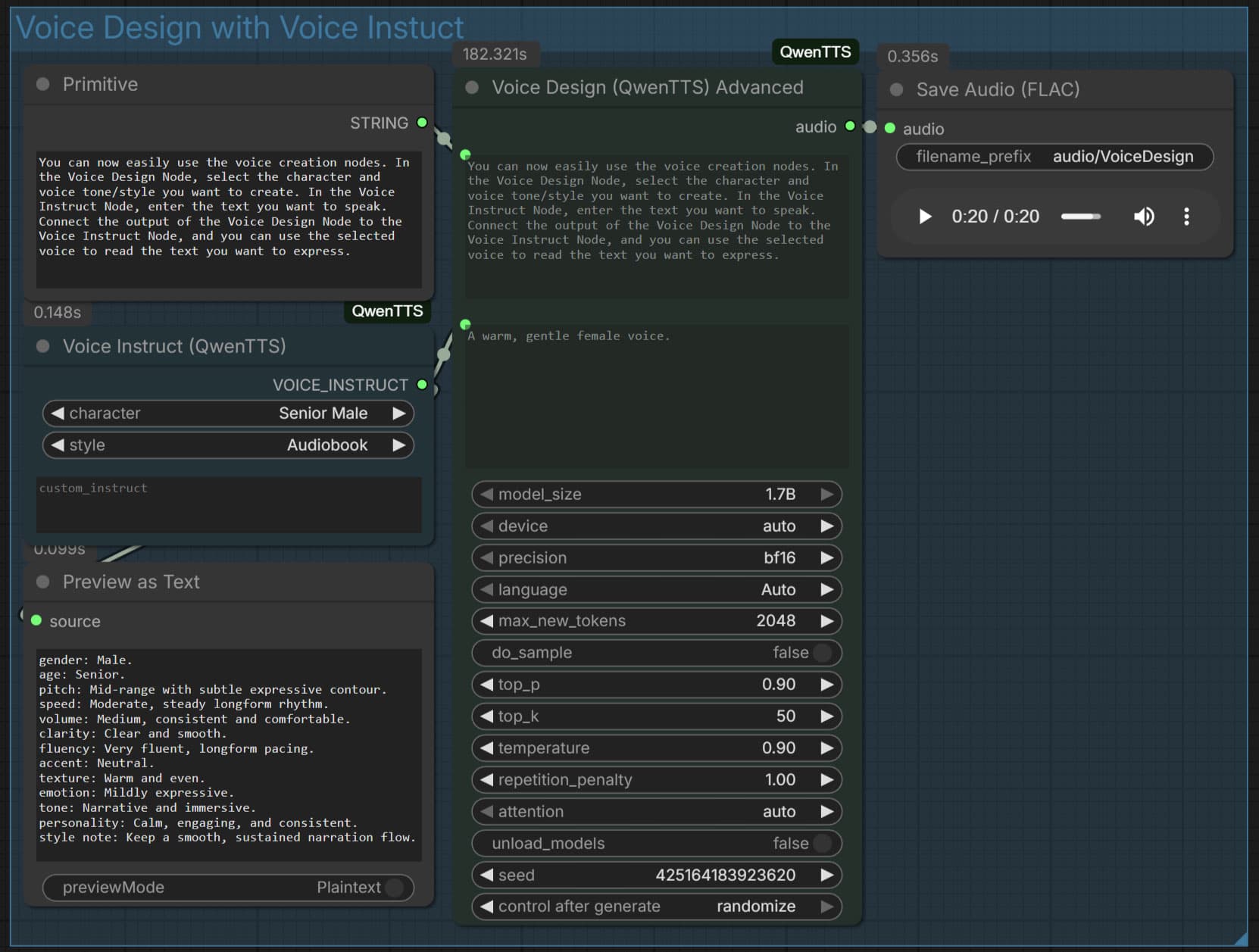Click the temperature value 0.90
The width and height of the screenshot is (1259, 952).
click(779, 748)
